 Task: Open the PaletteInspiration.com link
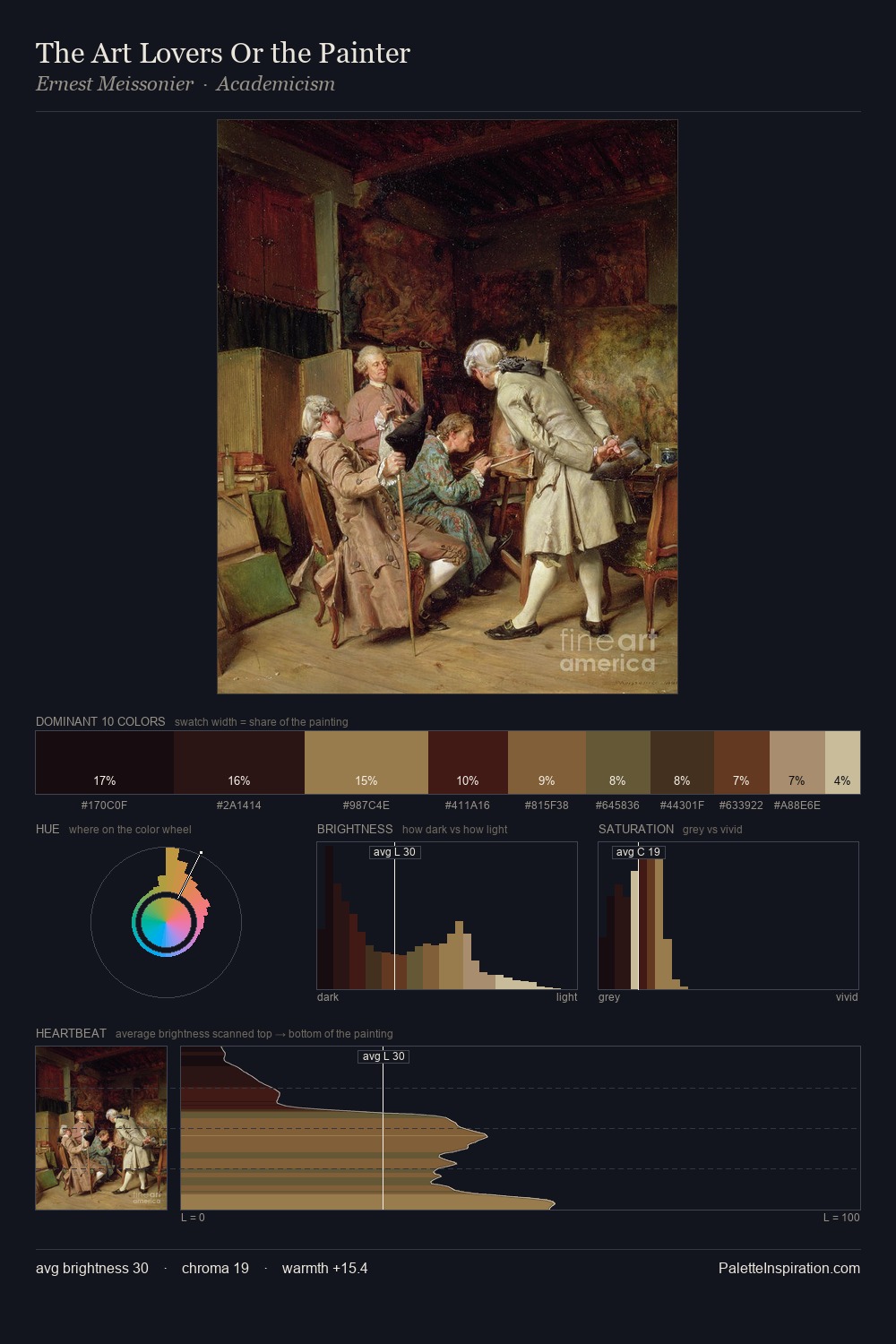789,1268
